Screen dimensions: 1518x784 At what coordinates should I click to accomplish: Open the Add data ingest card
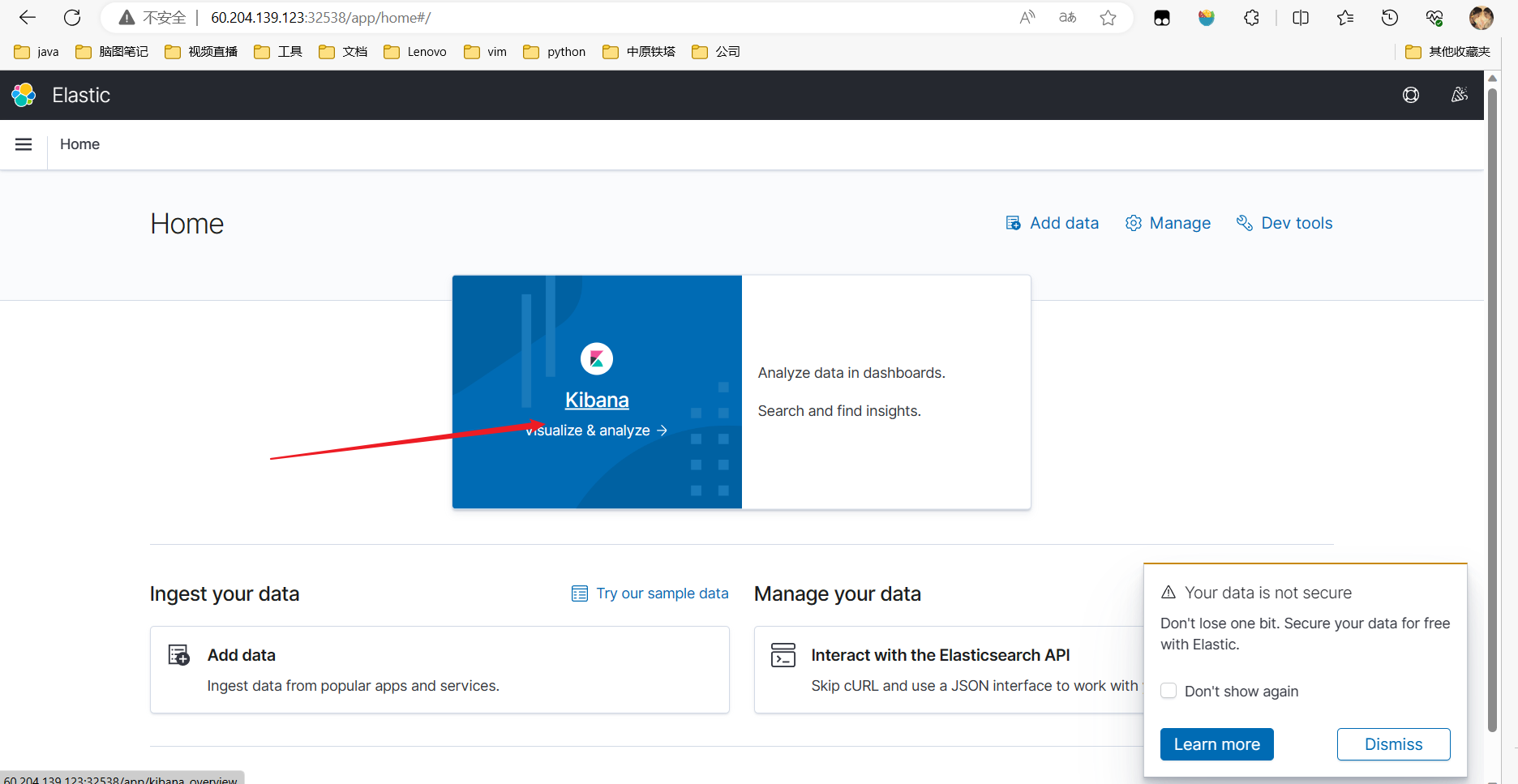click(440, 670)
